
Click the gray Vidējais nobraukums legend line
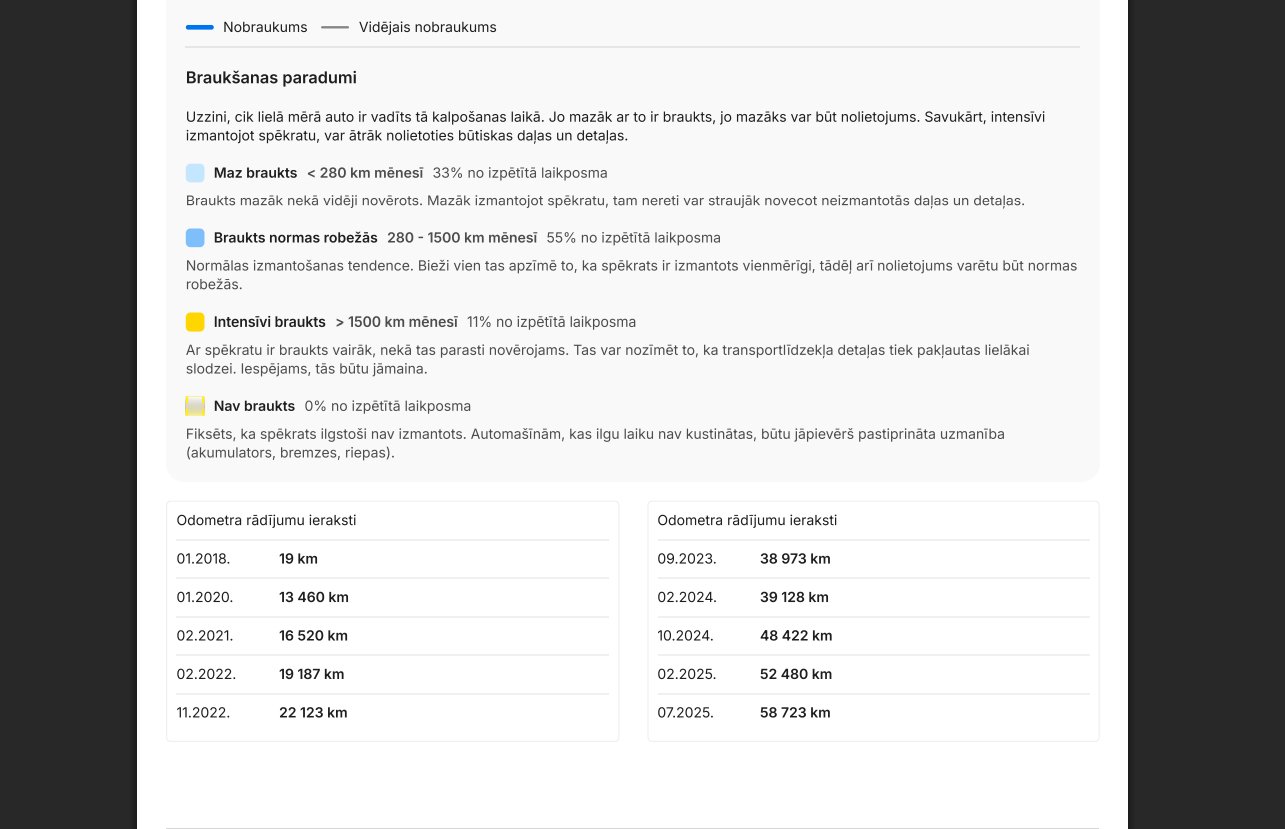tap(335, 28)
